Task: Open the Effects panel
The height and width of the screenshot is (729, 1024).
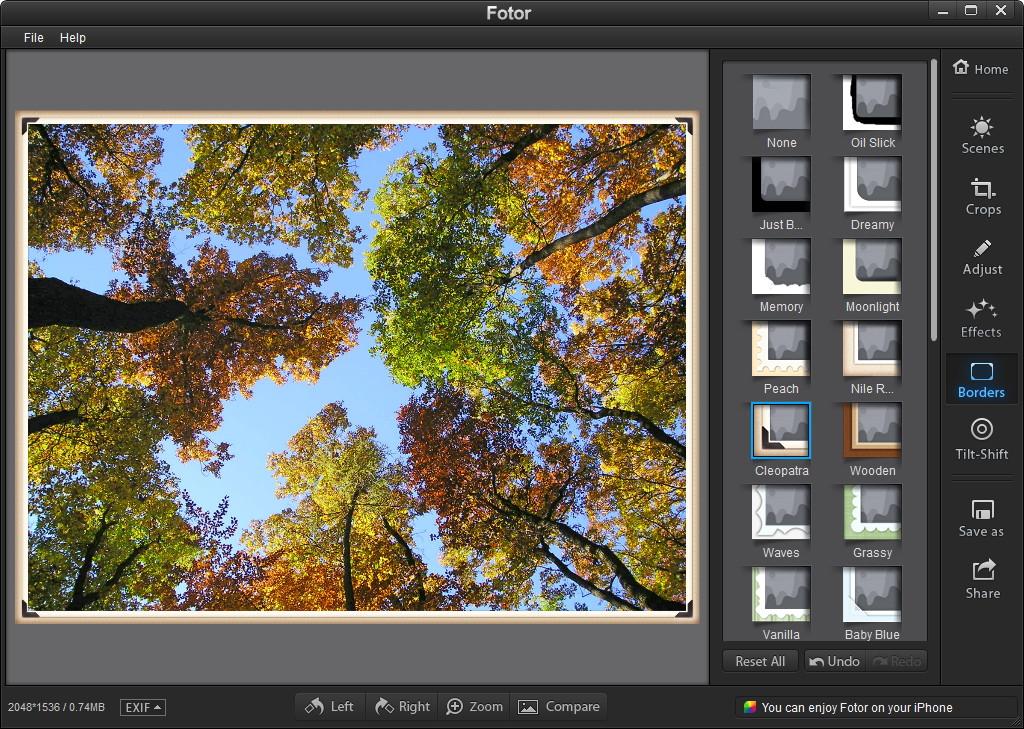Action: (x=981, y=318)
